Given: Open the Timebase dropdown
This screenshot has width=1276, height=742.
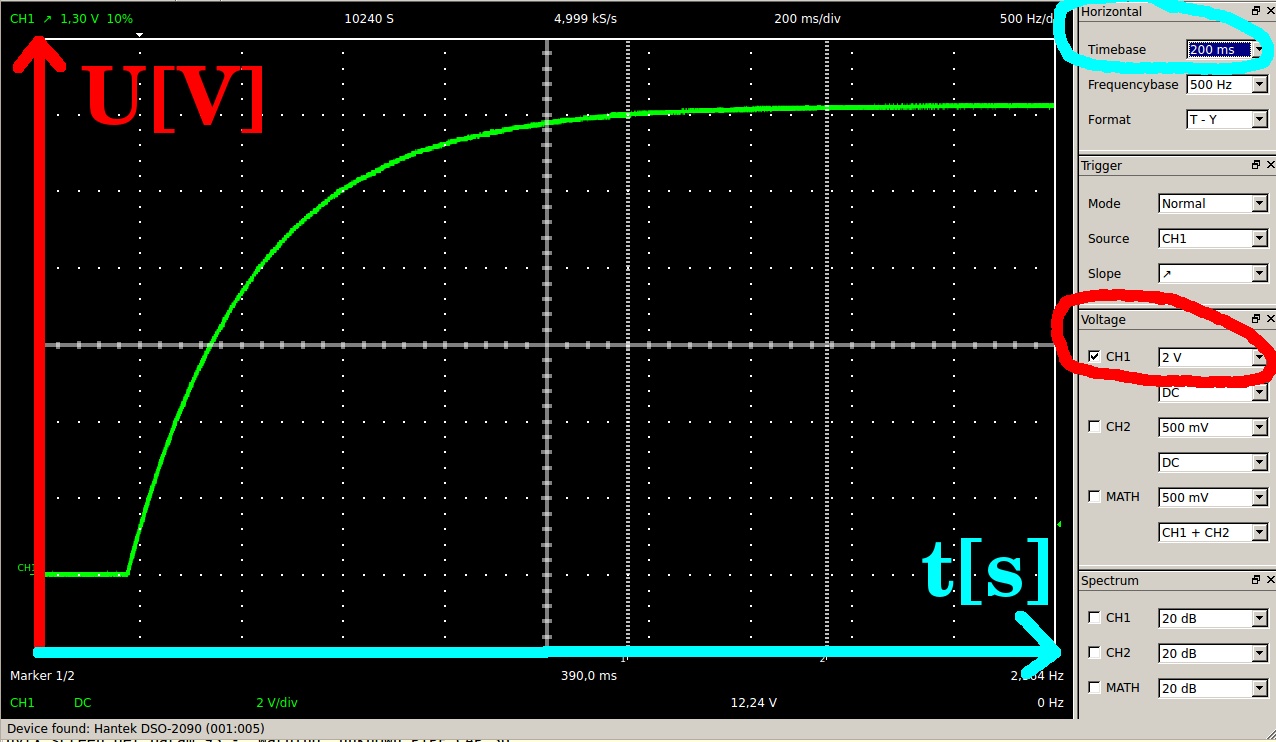Looking at the screenshot, I should 1226,49.
